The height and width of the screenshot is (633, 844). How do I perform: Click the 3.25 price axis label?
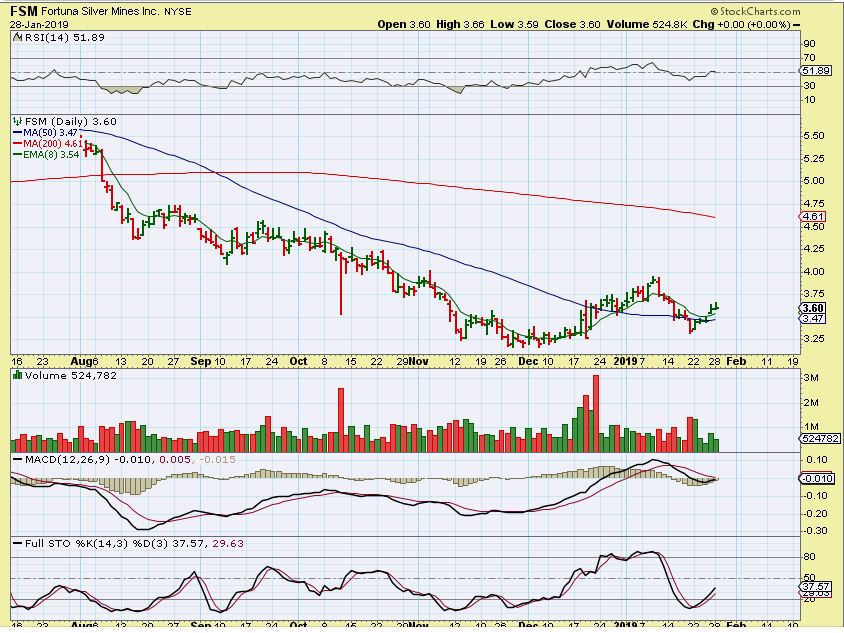click(813, 339)
